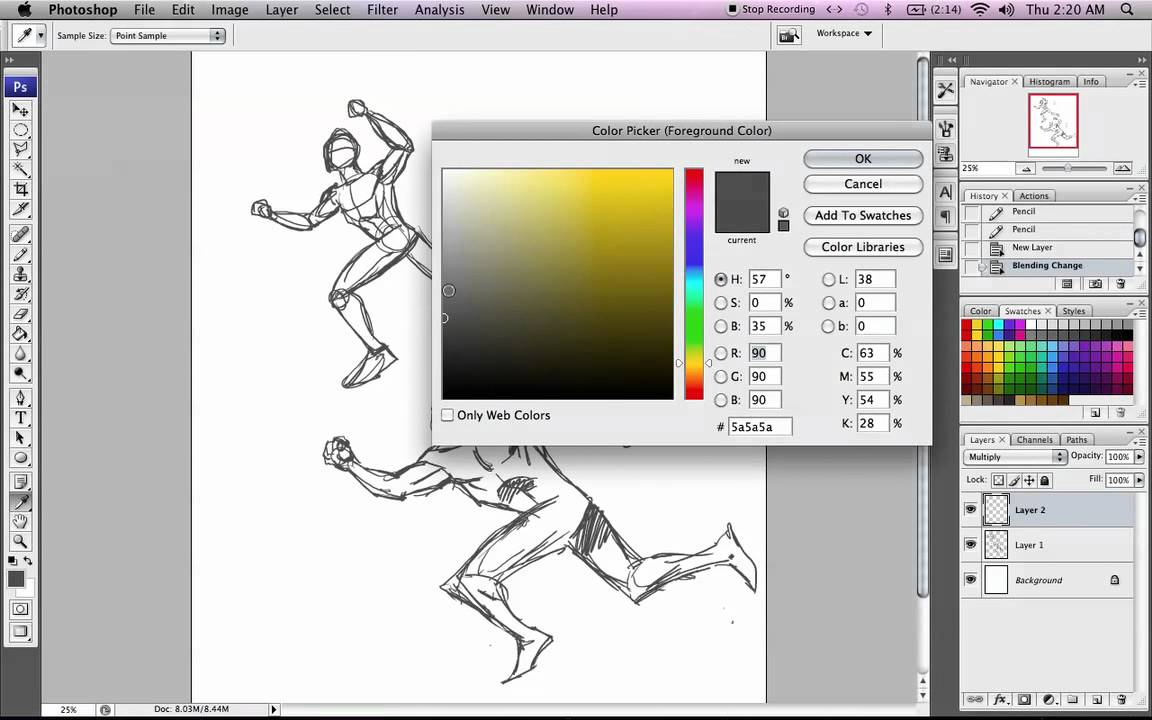The image size is (1152, 720).
Task: Open the Eyedropper tool preset picker arrow
Action: 40,35
